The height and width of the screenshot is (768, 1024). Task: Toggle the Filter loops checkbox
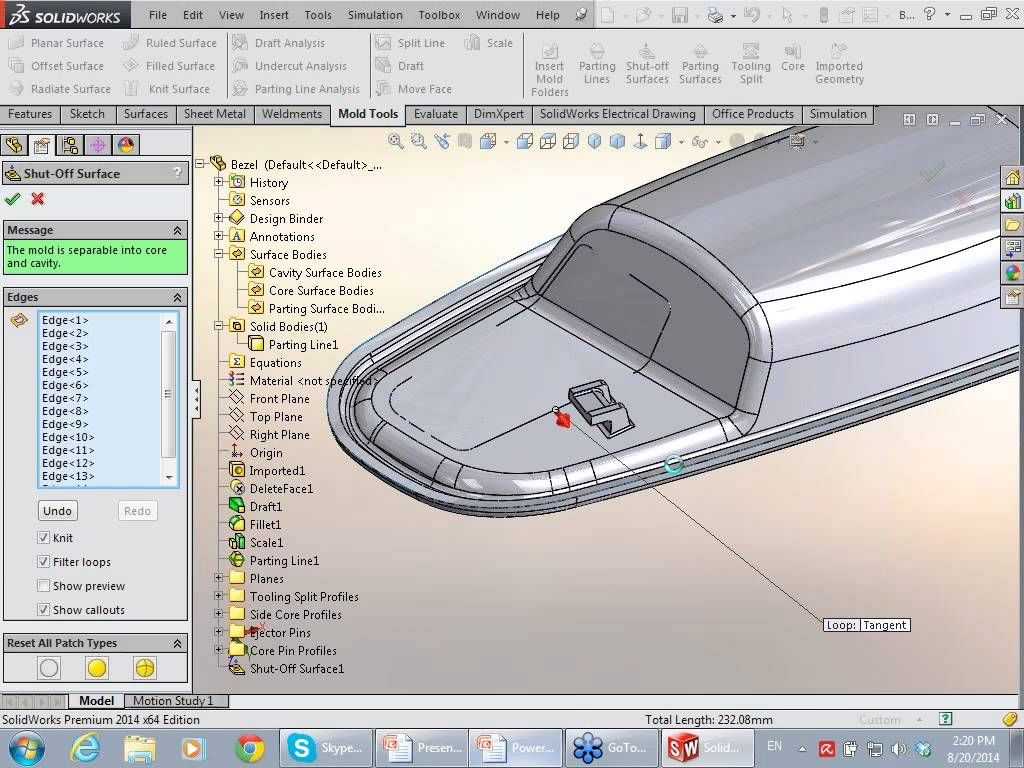[x=44, y=562]
